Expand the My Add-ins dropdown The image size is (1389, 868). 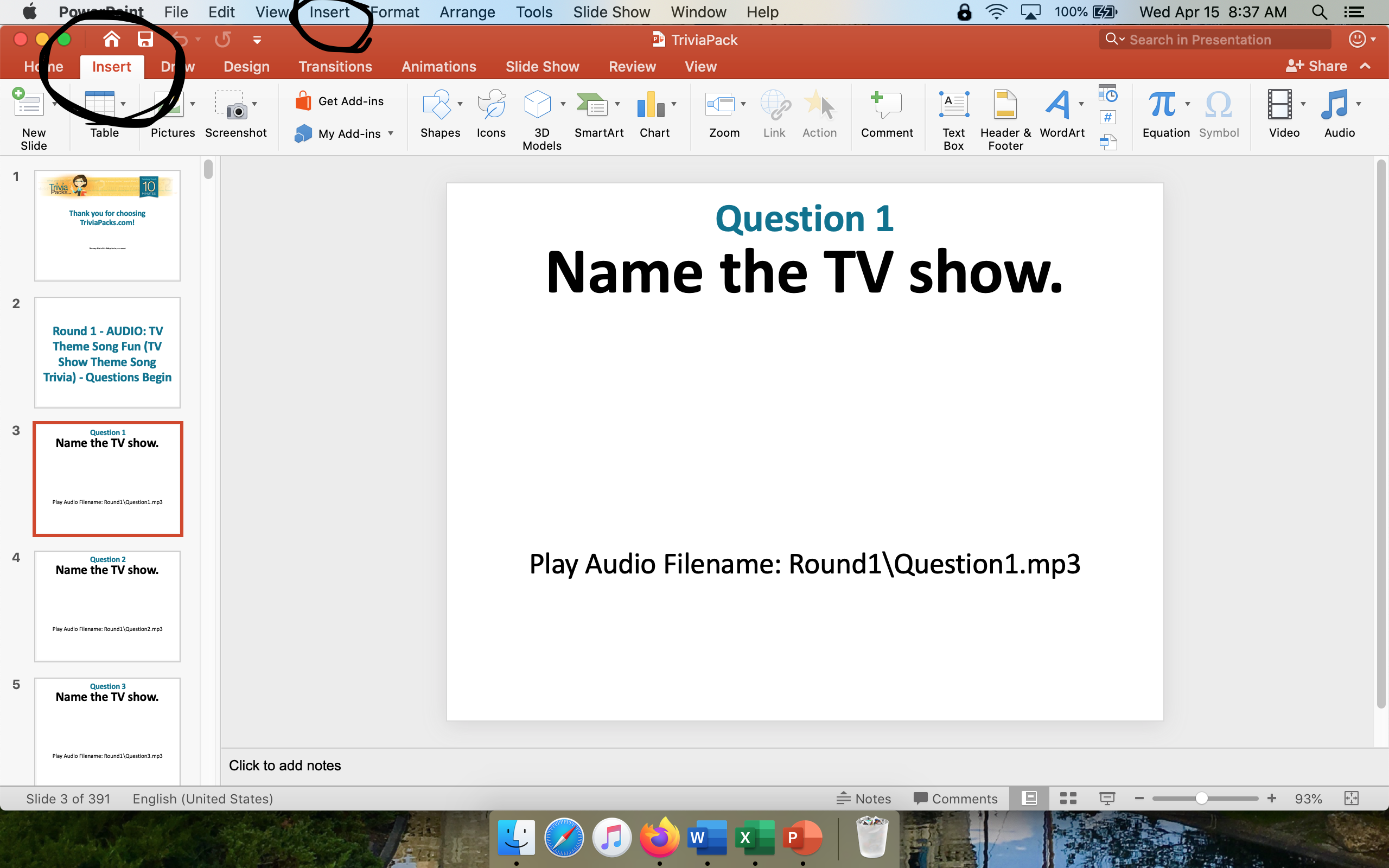pos(391,133)
